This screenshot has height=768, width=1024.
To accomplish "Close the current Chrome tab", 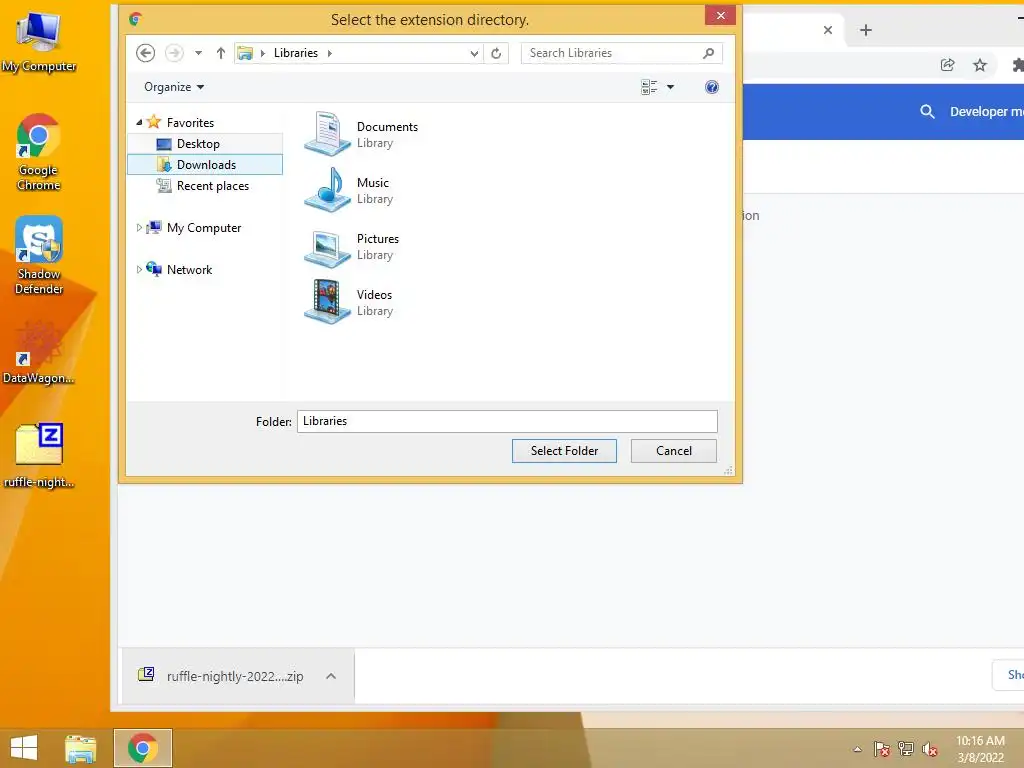I will point(827,30).
